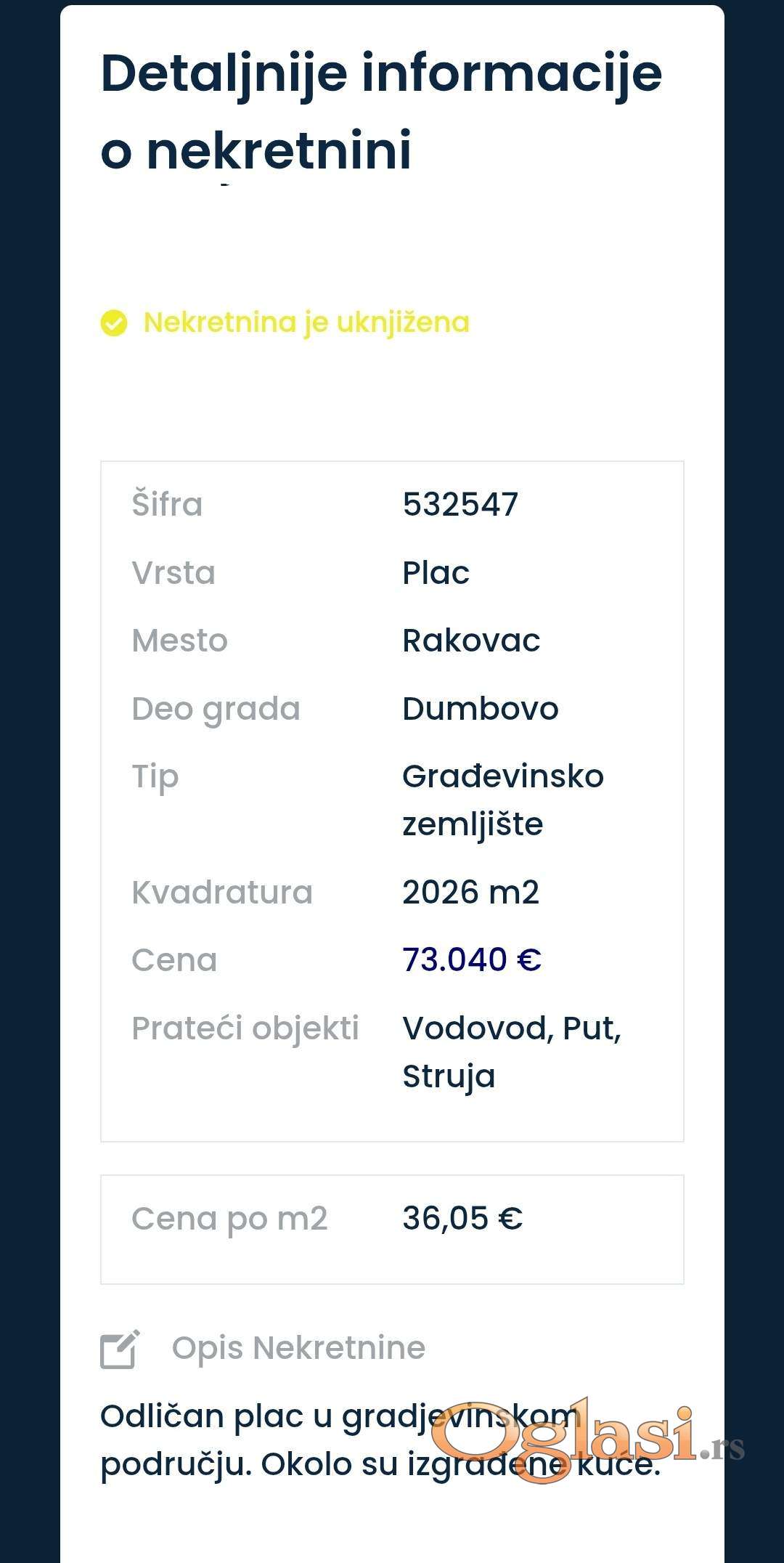Click the "Kvadratura" row label
This screenshot has height=1563, width=784.
click(222, 892)
